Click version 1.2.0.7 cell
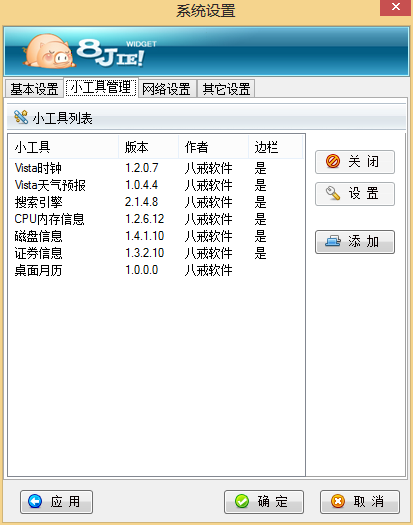This screenshot has height=525, width=413. pyautogui.click(x=141, y=168)
